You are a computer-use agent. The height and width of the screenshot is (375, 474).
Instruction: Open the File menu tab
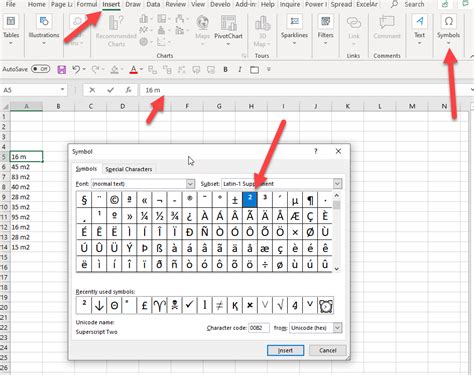pos(11,4)
